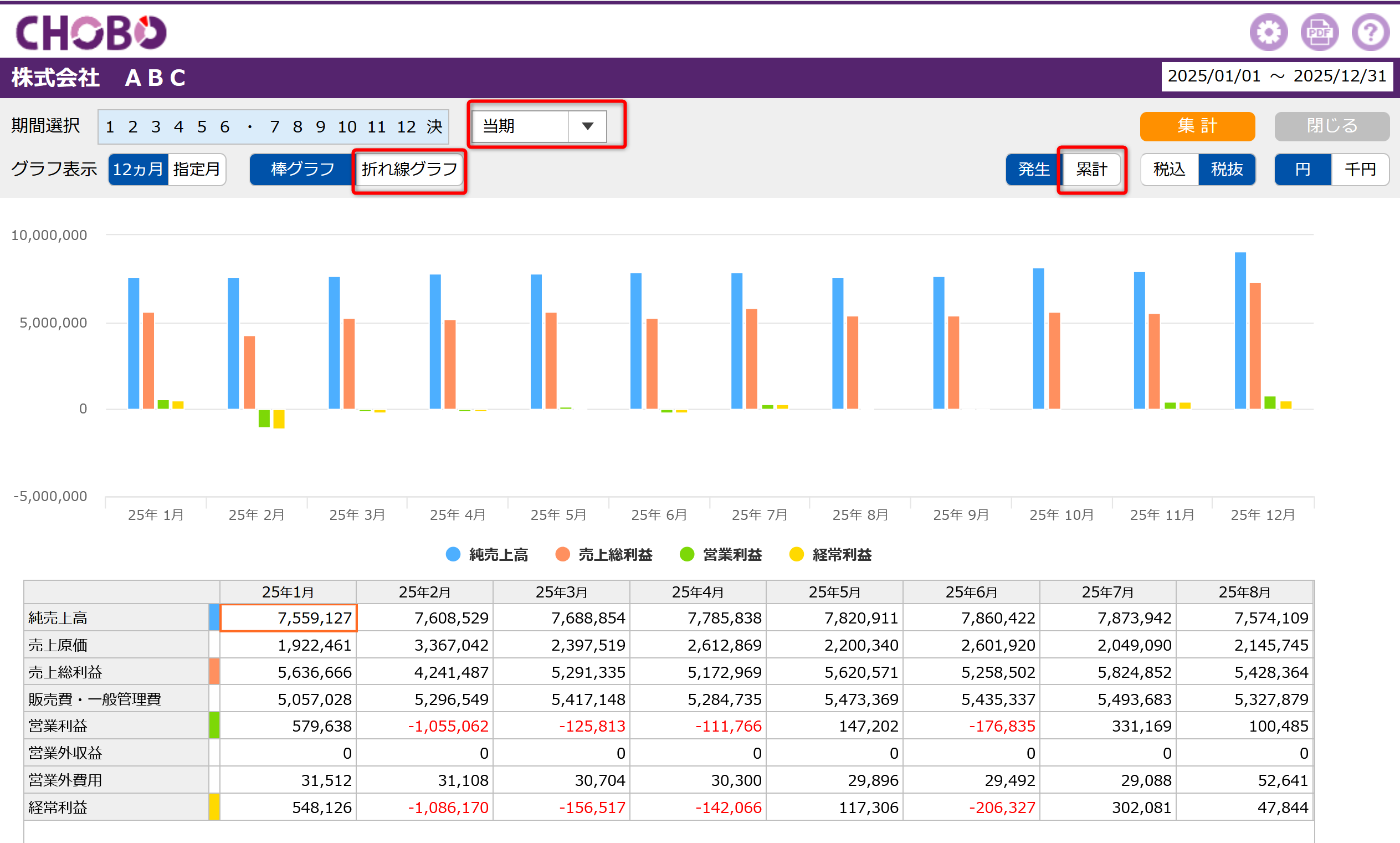Select the 25年1月 純売上高 cell
This screenshot has height=843, width=1400.
tap(289, 617)
